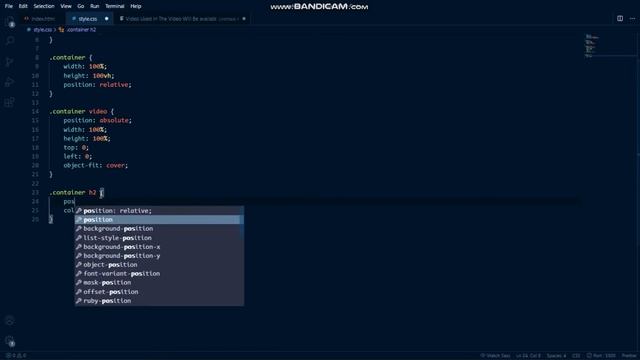Click 'left: 0;' line
This screenshot has height=360, width=640.
pos(78,156)
